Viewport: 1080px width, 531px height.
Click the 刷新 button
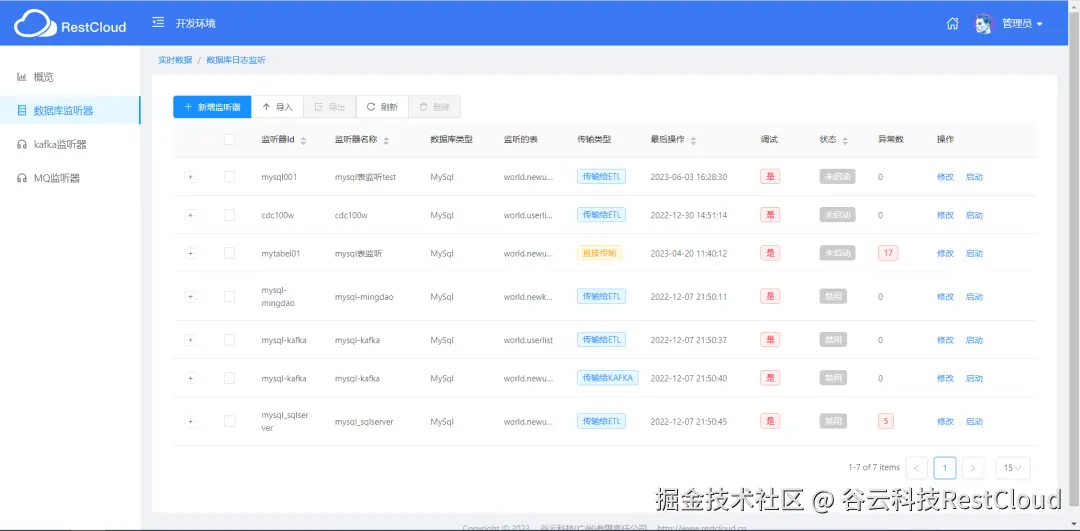(382, 107)
